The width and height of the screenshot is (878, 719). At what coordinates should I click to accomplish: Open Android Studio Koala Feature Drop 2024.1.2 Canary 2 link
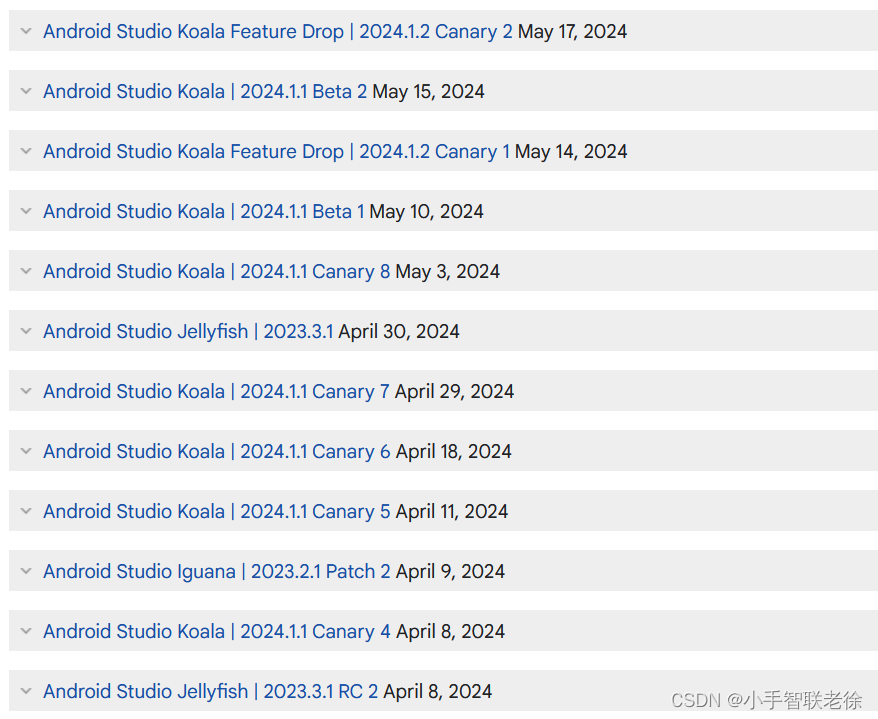(x=278, y=31)
